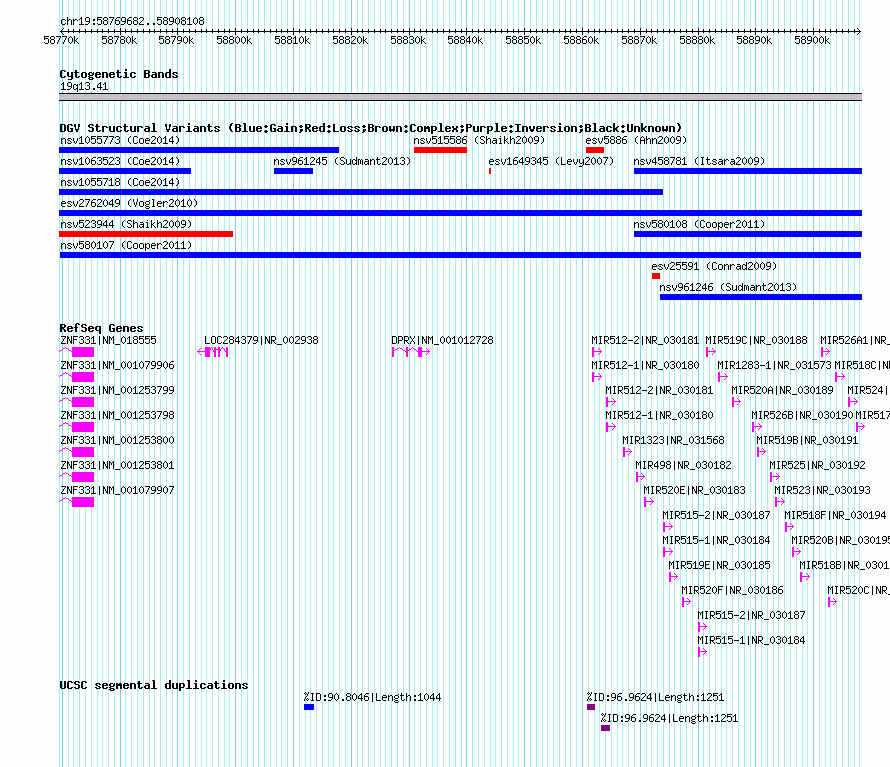This screenshot has height=767, width=890.
Task: Click the 'UCSC segmental duplications' track title
Action: click(154, 685)
